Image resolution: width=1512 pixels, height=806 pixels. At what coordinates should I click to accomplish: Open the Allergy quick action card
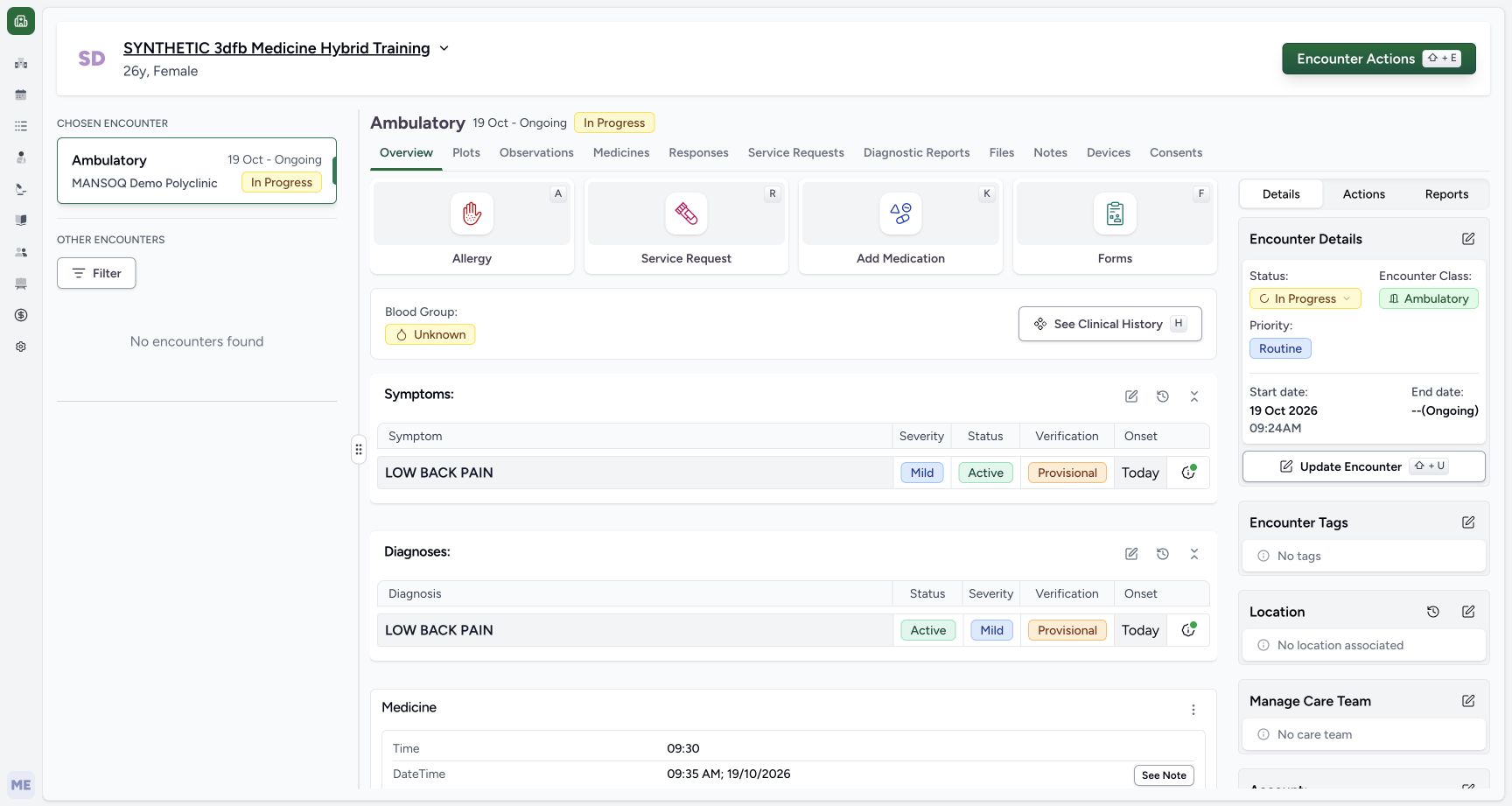[x=472, y=227]
